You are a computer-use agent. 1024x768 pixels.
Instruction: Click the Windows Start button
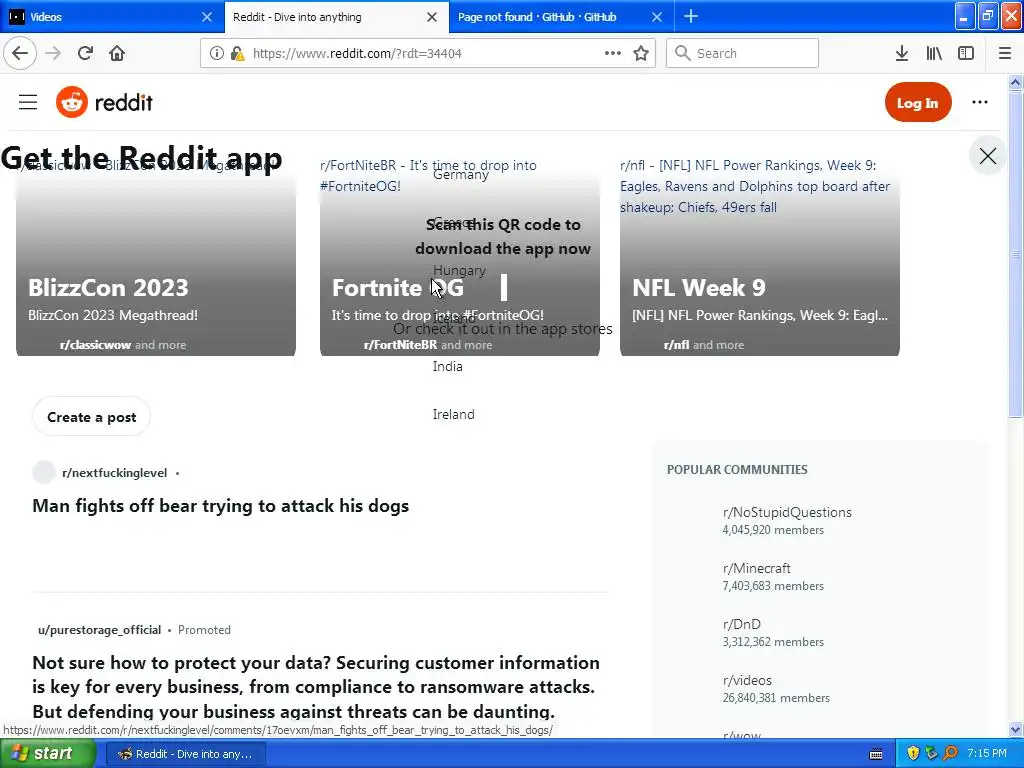47,753
